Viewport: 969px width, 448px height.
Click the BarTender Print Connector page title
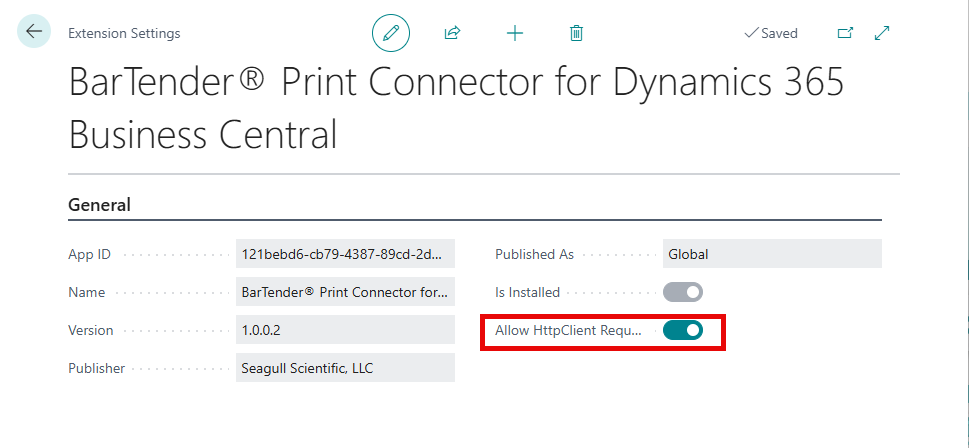(456, 108)
